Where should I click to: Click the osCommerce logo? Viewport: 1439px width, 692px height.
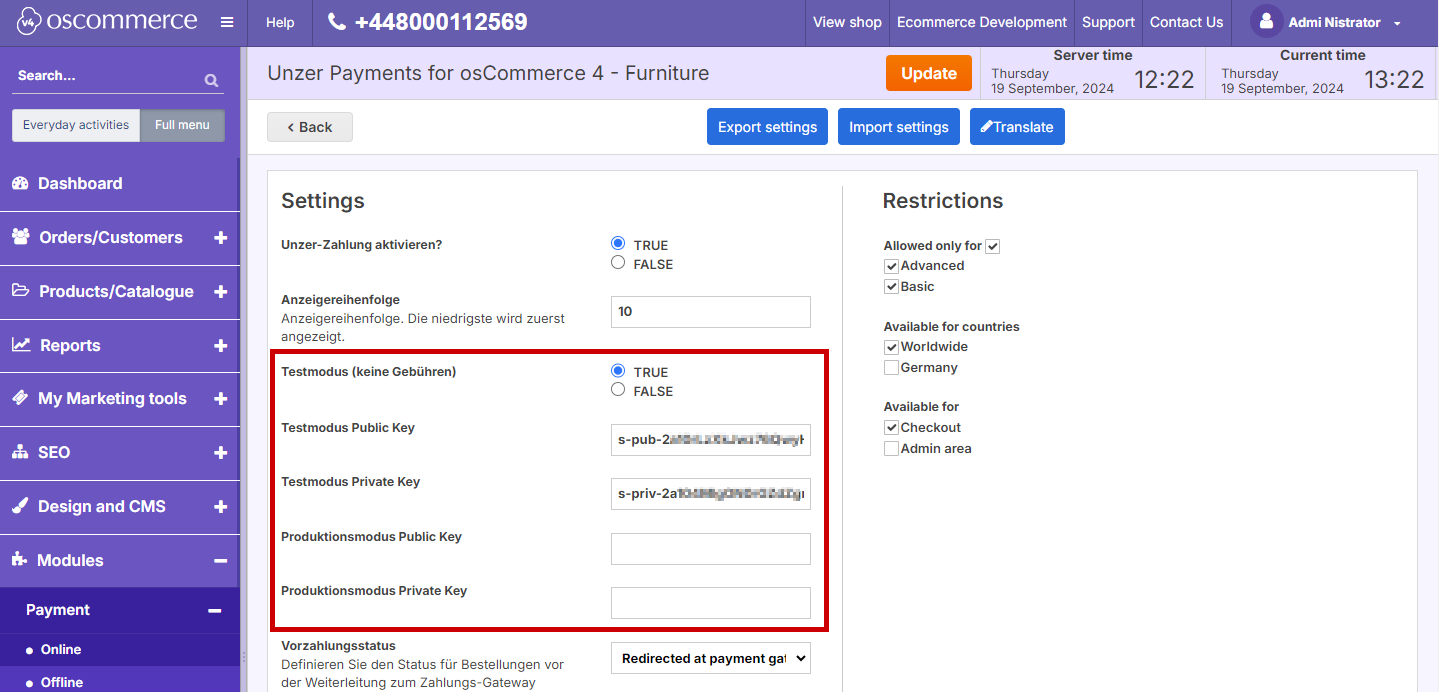107,21
